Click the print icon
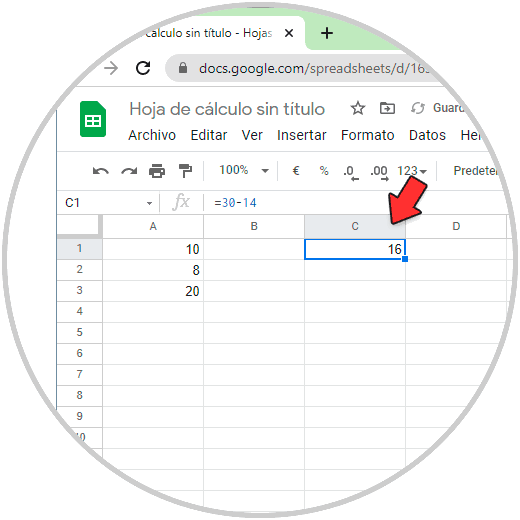The image size is (520, 520). coord(157,171)
